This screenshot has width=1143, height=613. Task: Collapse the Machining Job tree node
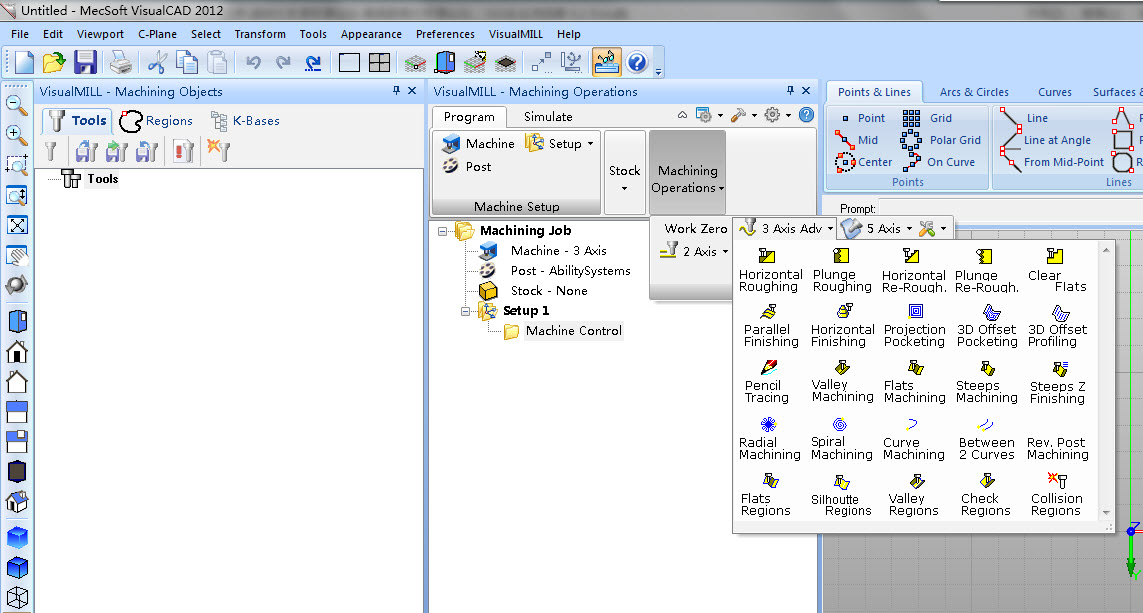pos(442,231)
